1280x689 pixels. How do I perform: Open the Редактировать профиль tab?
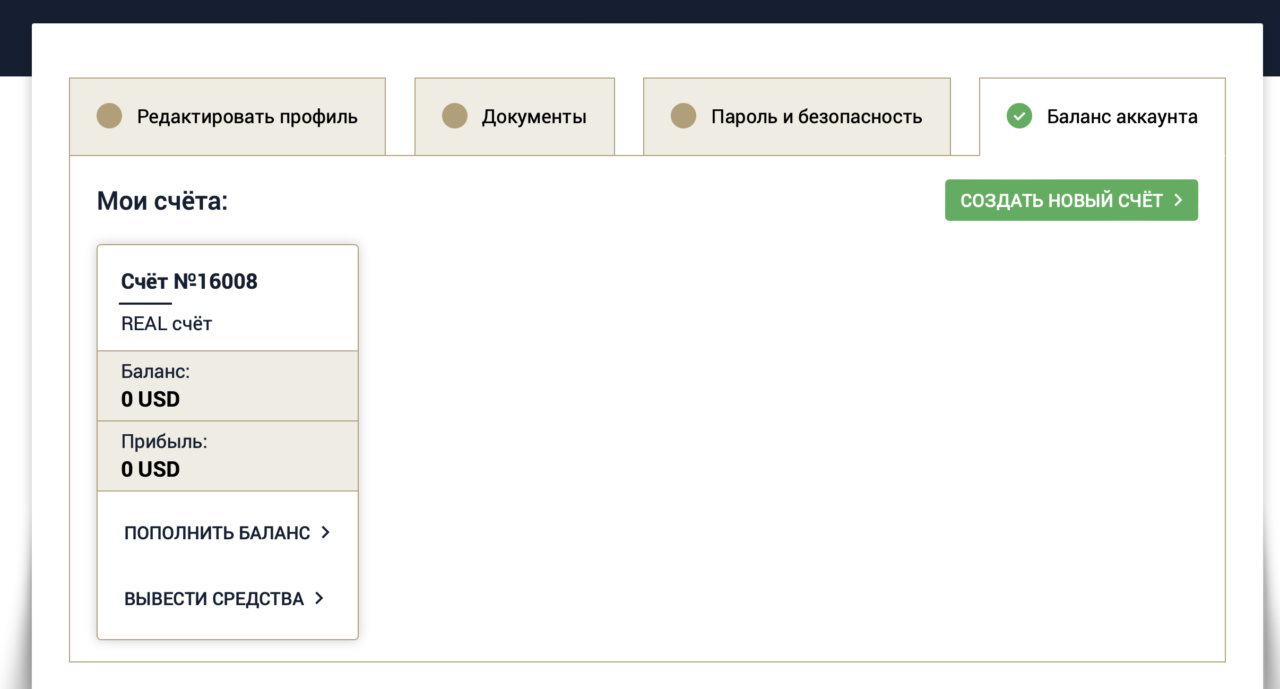227,116
